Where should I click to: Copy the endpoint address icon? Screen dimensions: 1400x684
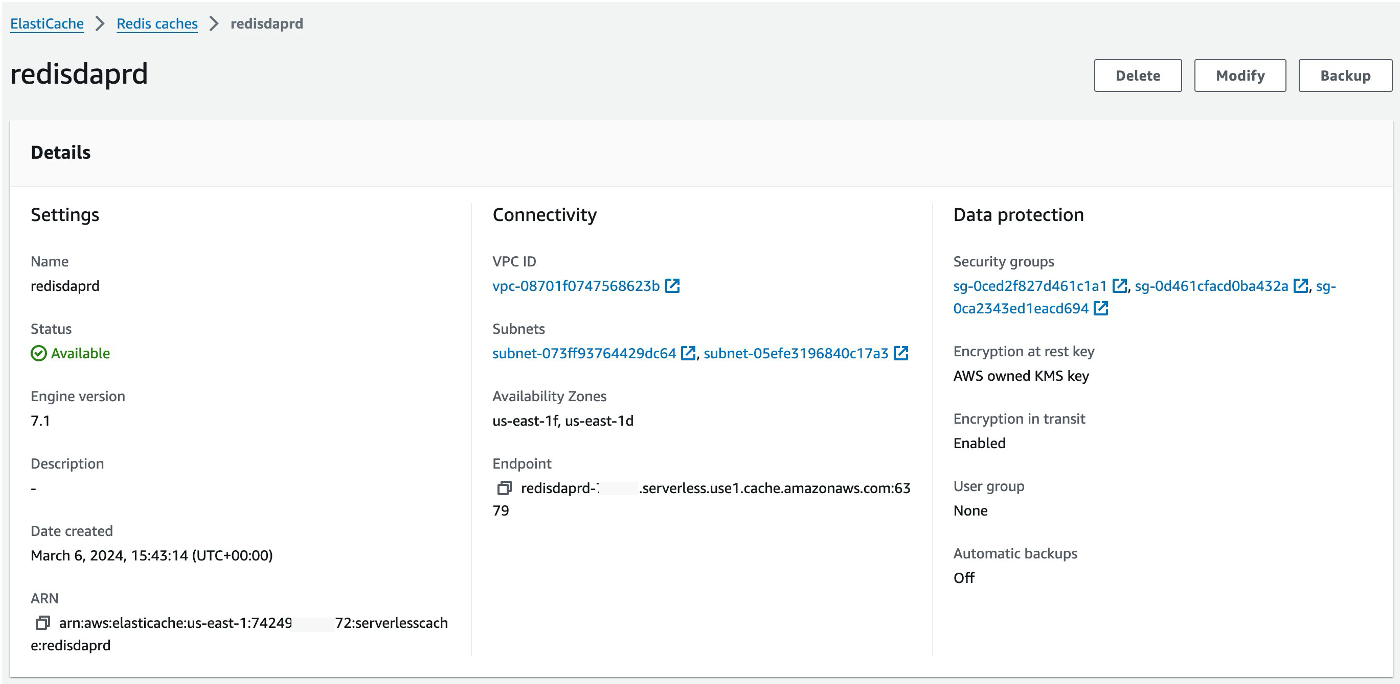click(x=504, y=489)
